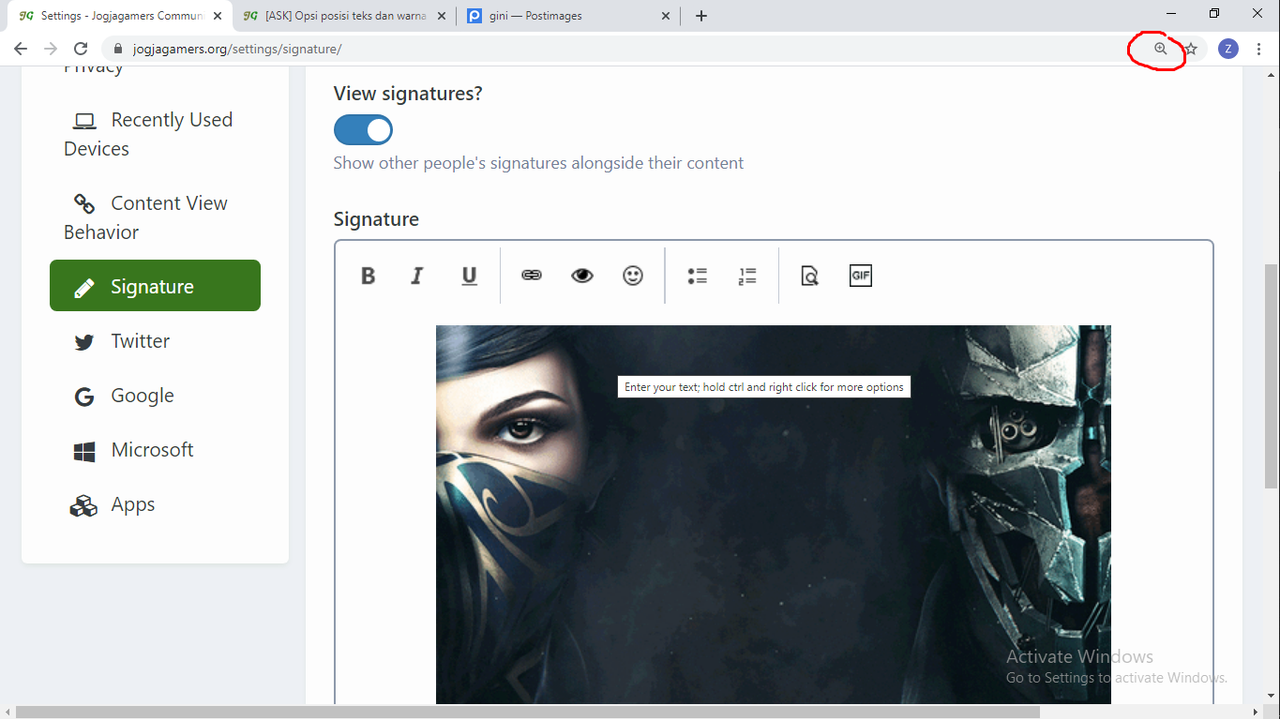Open the Chrome profile avatar
The width and height of the screenshot is (1280, 719).
(1228, 48)
